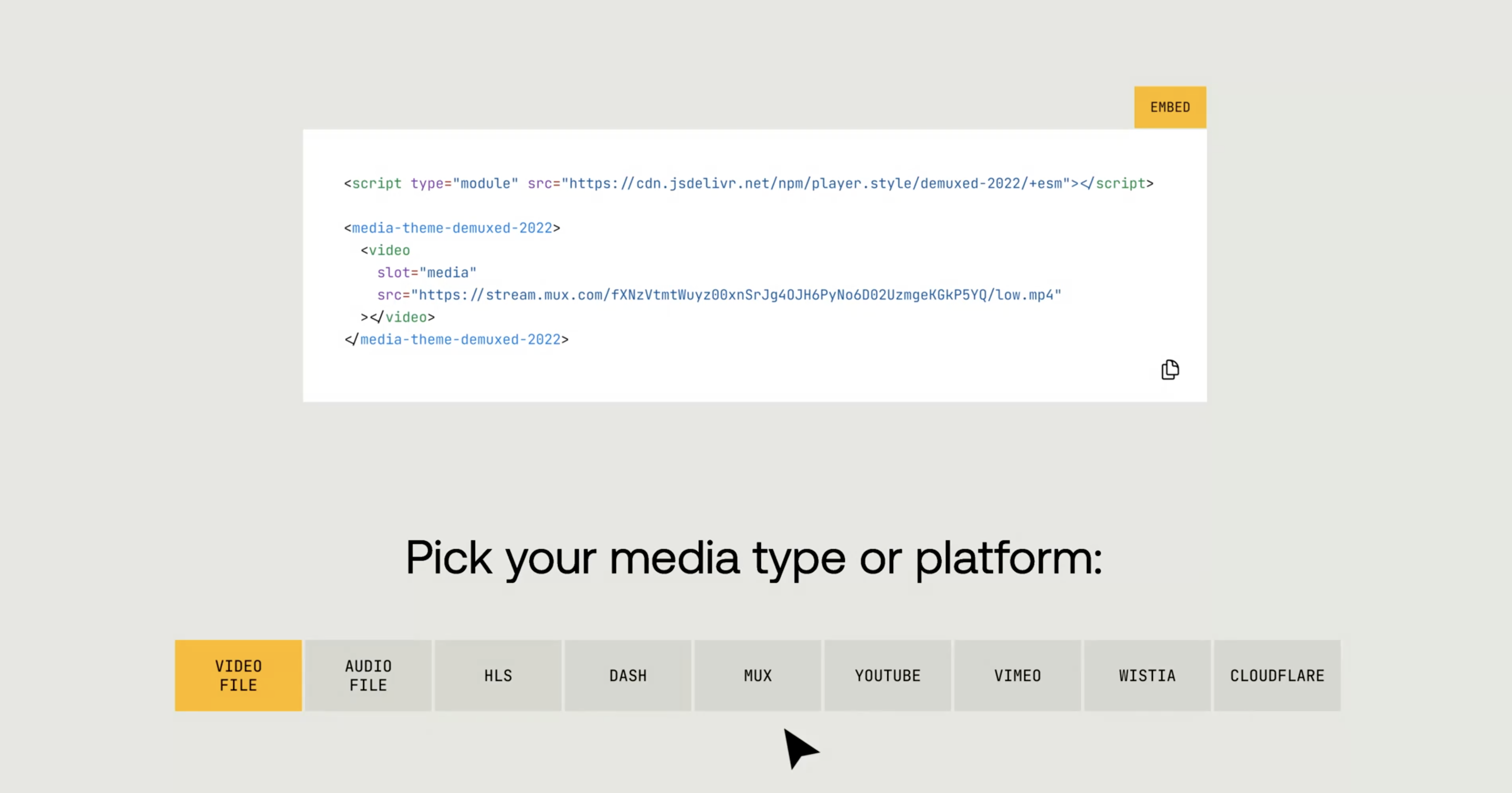1512x793 pixels.
Task: Click the opening media-theme-demuxed-2022 tag
Action: 452,228
